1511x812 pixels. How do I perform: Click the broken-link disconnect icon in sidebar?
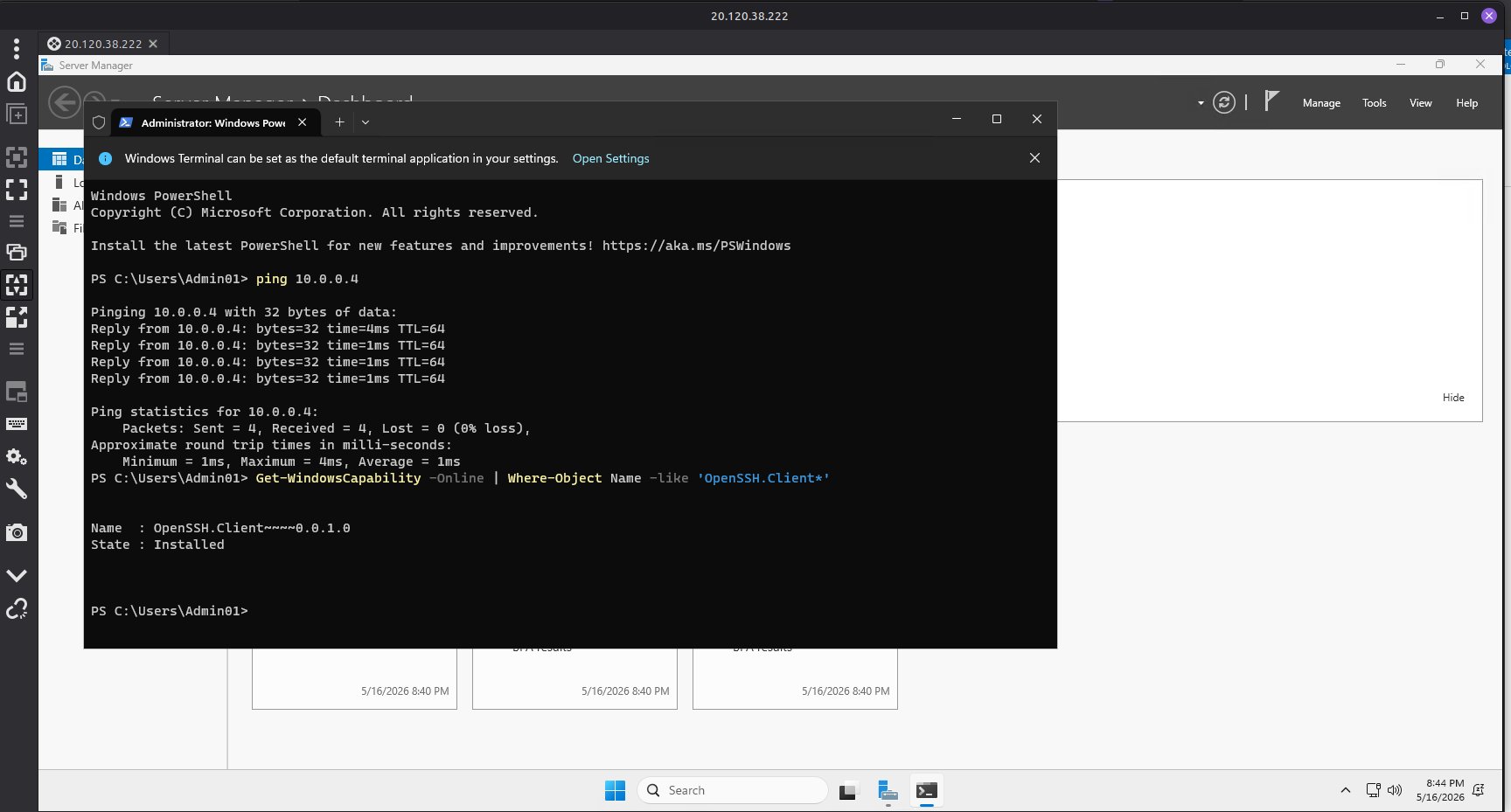click(17, 608)
